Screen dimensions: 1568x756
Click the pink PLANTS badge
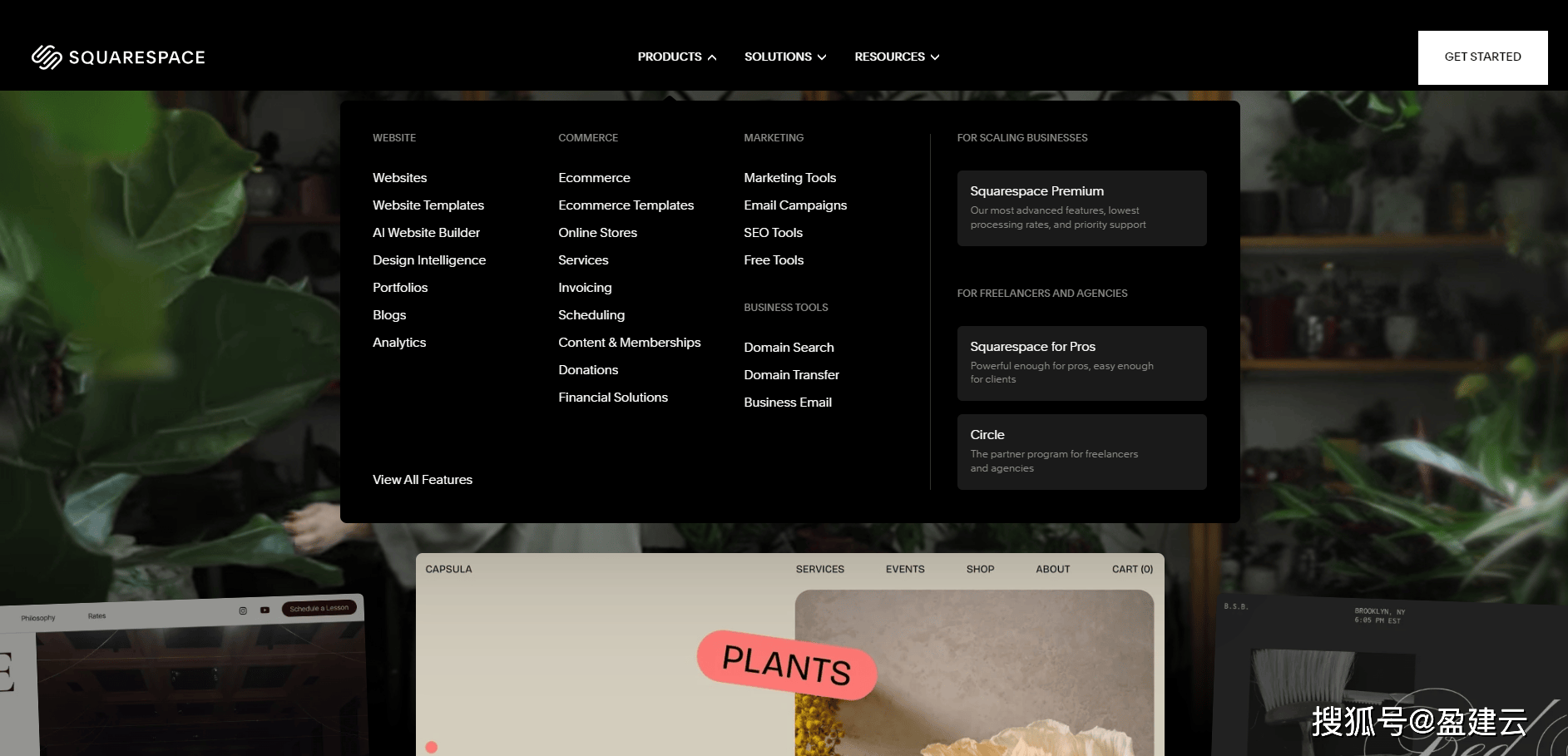[787, 665]
